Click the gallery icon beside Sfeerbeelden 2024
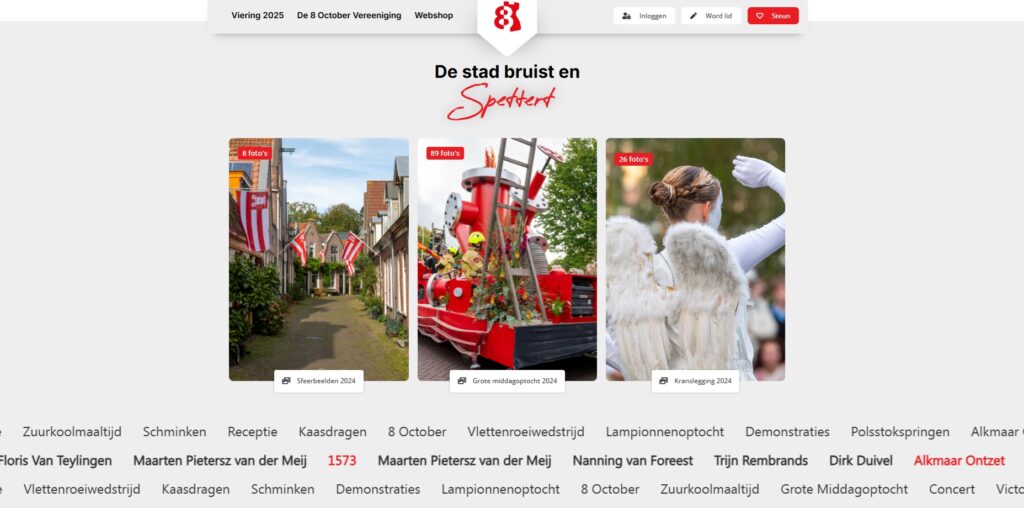Image resolution: width=1024 pixels, height=508 pixels. tap(286, 381)
